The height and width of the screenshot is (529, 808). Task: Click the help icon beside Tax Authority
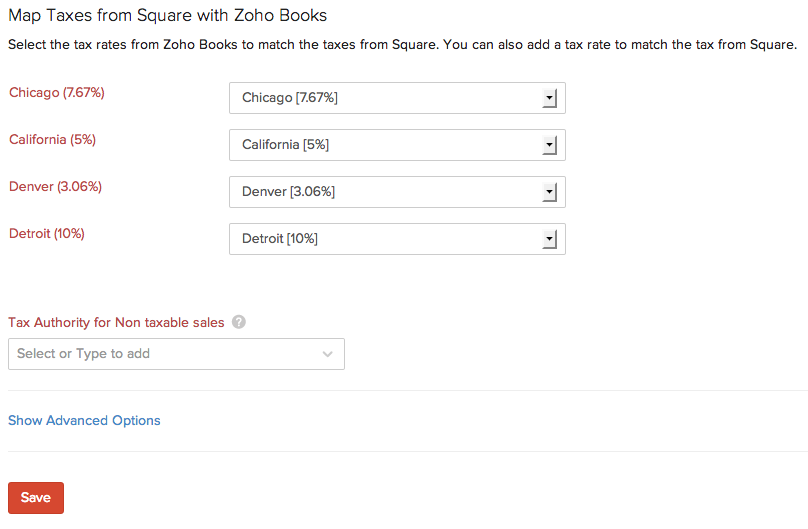coord(239,323)
